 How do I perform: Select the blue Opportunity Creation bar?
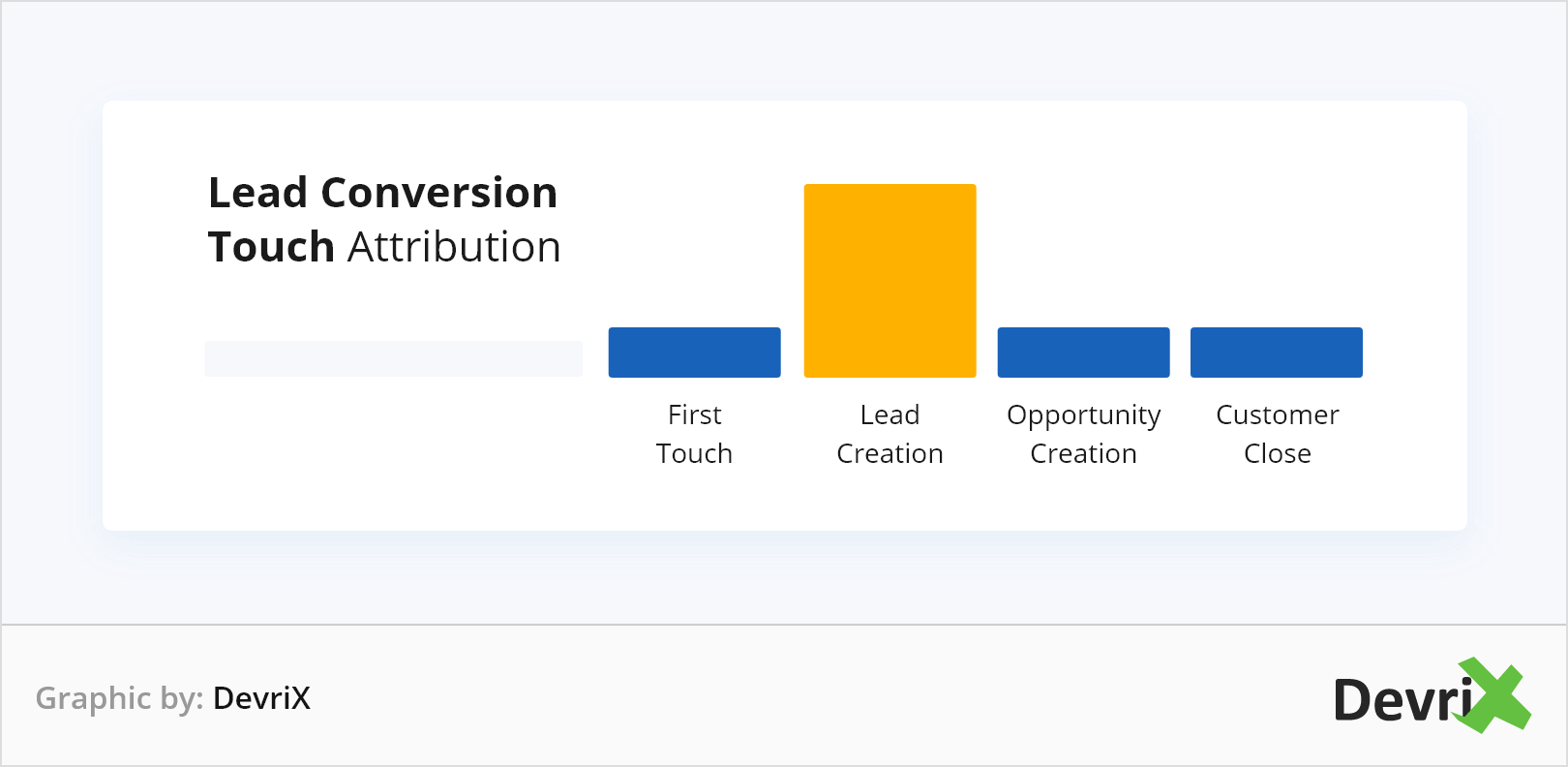pos(1083,353)
